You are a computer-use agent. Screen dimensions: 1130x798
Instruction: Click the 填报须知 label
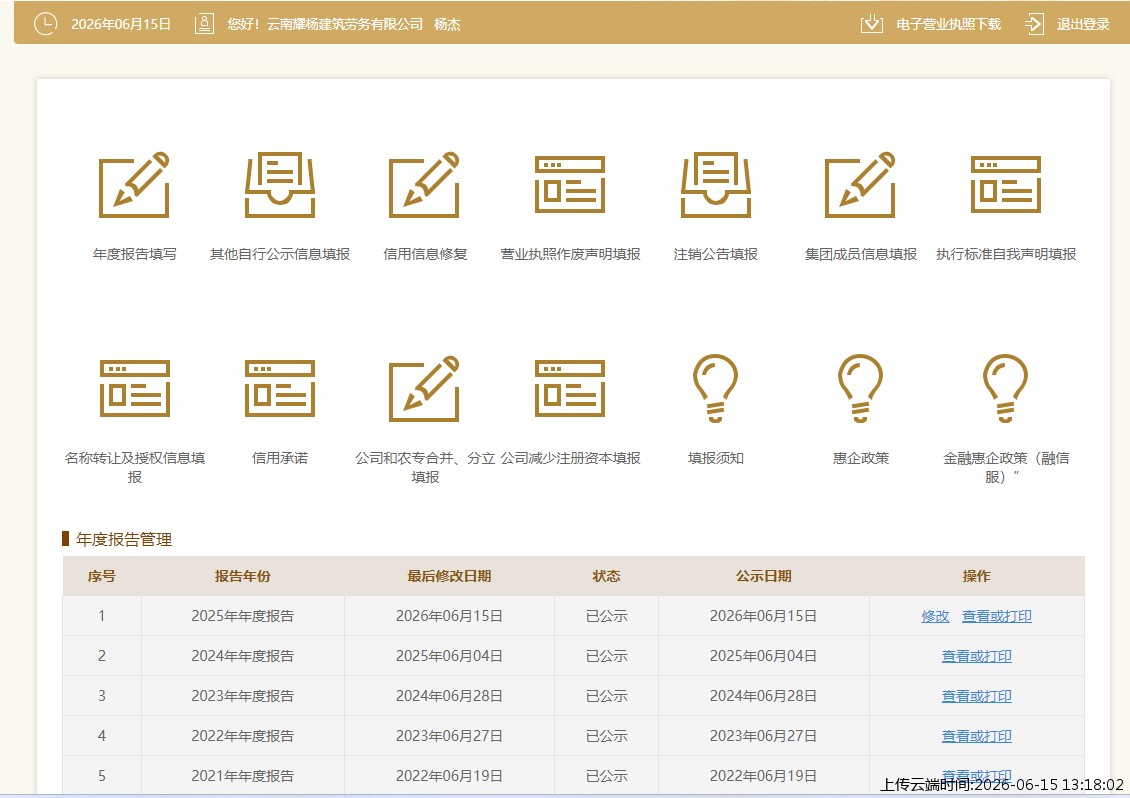(716, 458)
